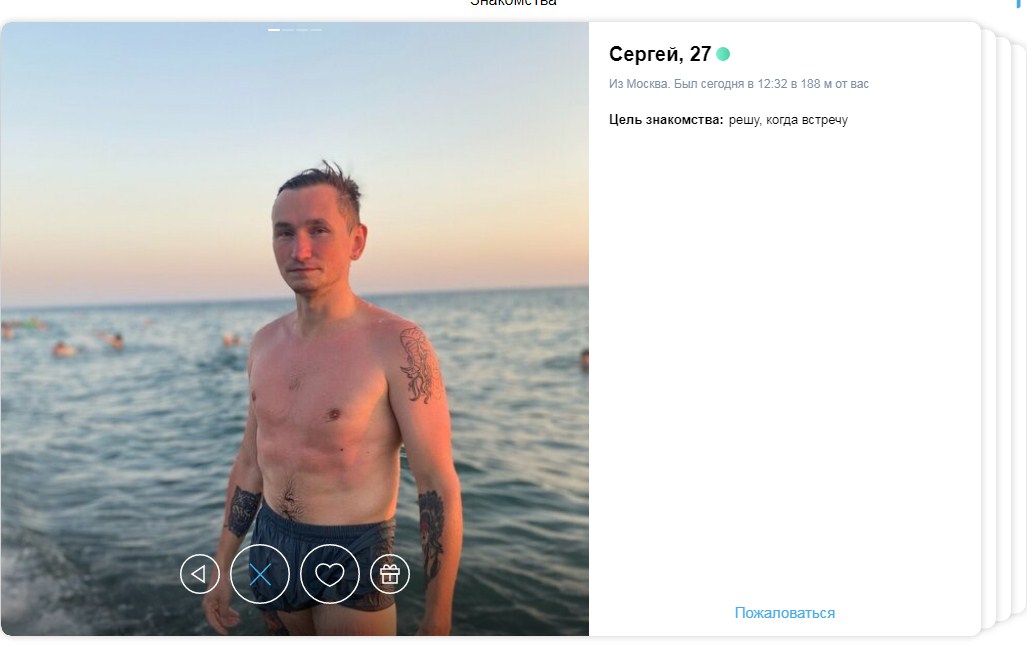Screen dimensions: 1027x648
Task: Click the решу, когда встречу text
Action: click(788, 120)
